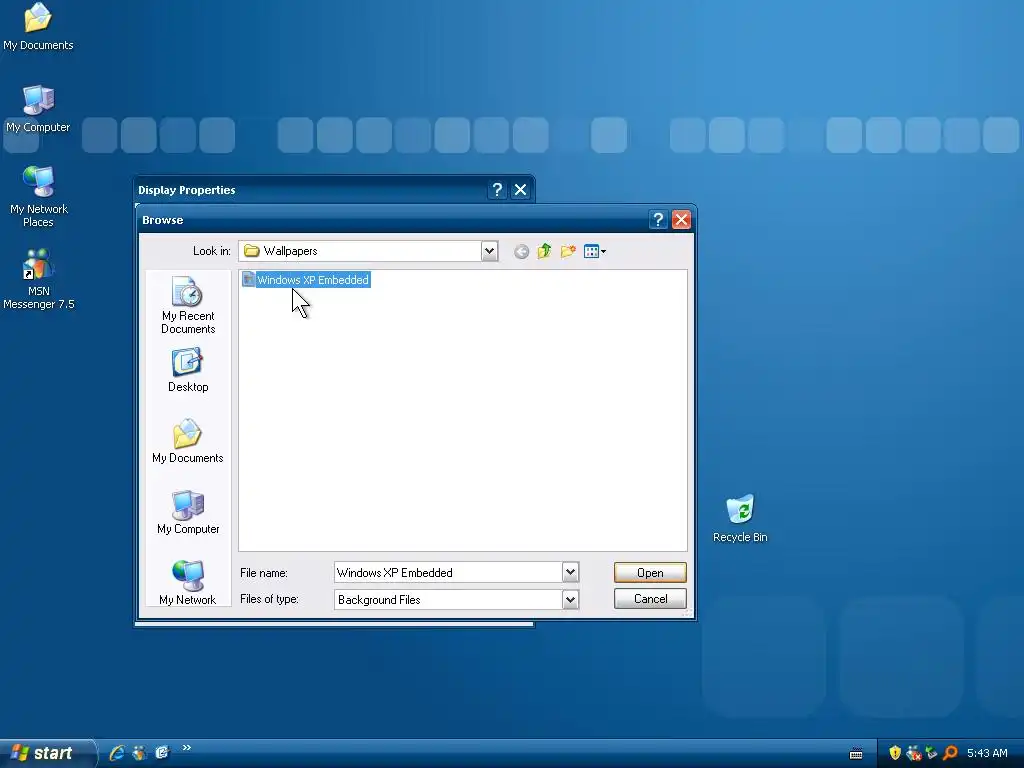Click the on-screen keyboard taskbar icon
1024x768 pixels.
(856, 754)
